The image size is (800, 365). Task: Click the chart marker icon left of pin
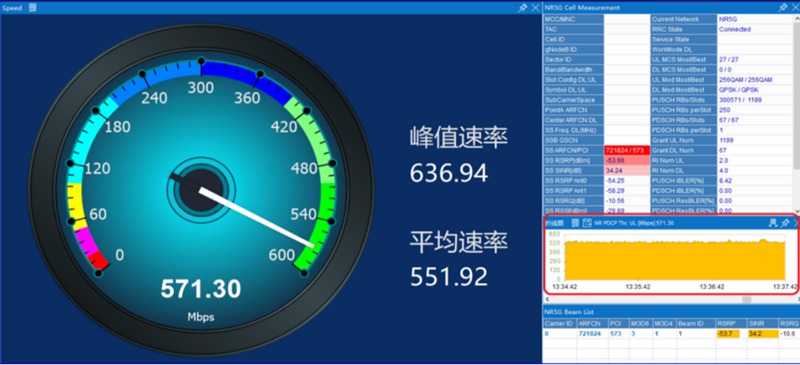coord(773,223)
